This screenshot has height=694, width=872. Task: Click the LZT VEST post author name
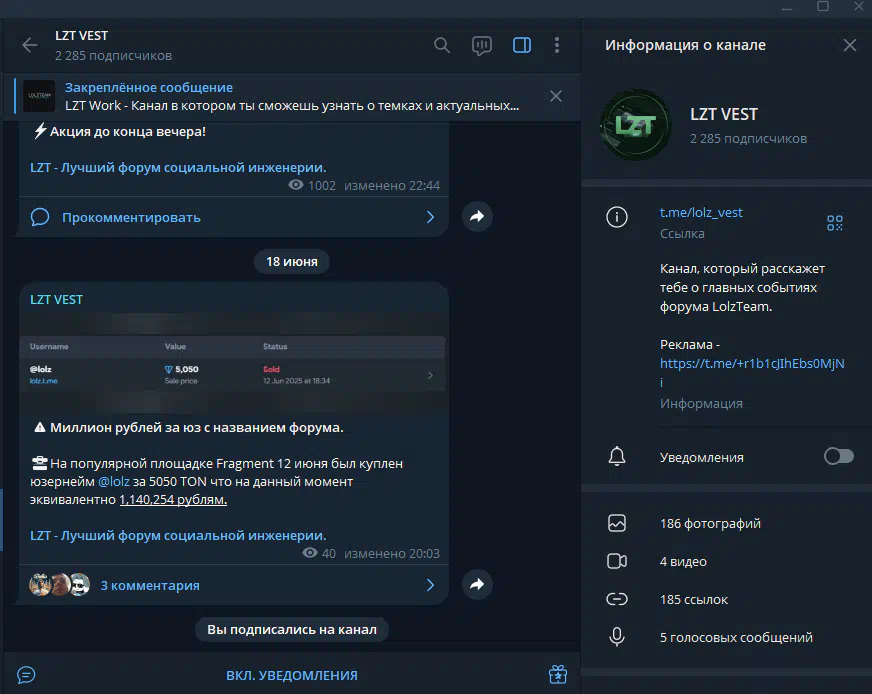point(56,300)
